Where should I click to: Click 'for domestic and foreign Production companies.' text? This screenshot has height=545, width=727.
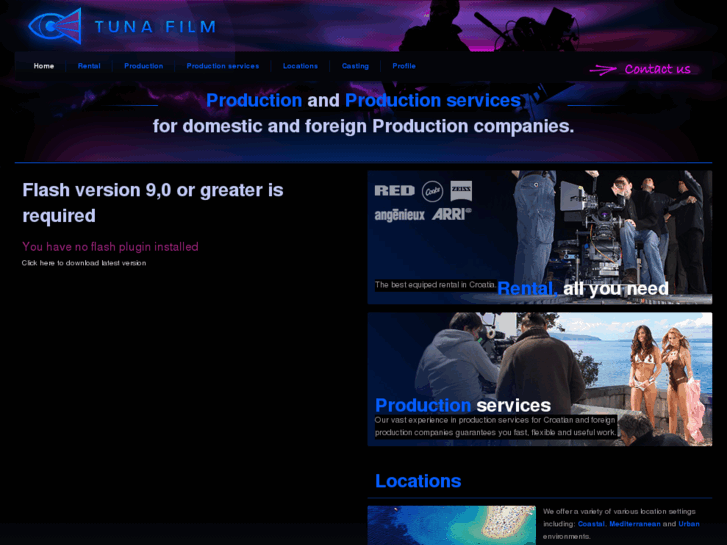click(x=364, y=126)
